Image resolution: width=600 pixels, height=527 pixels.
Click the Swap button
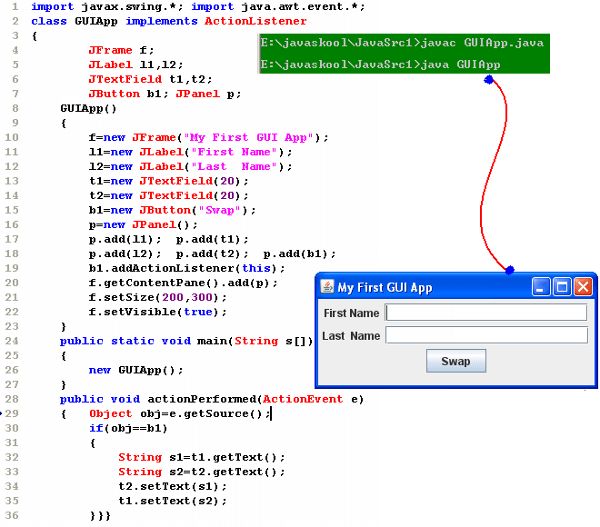456,361
